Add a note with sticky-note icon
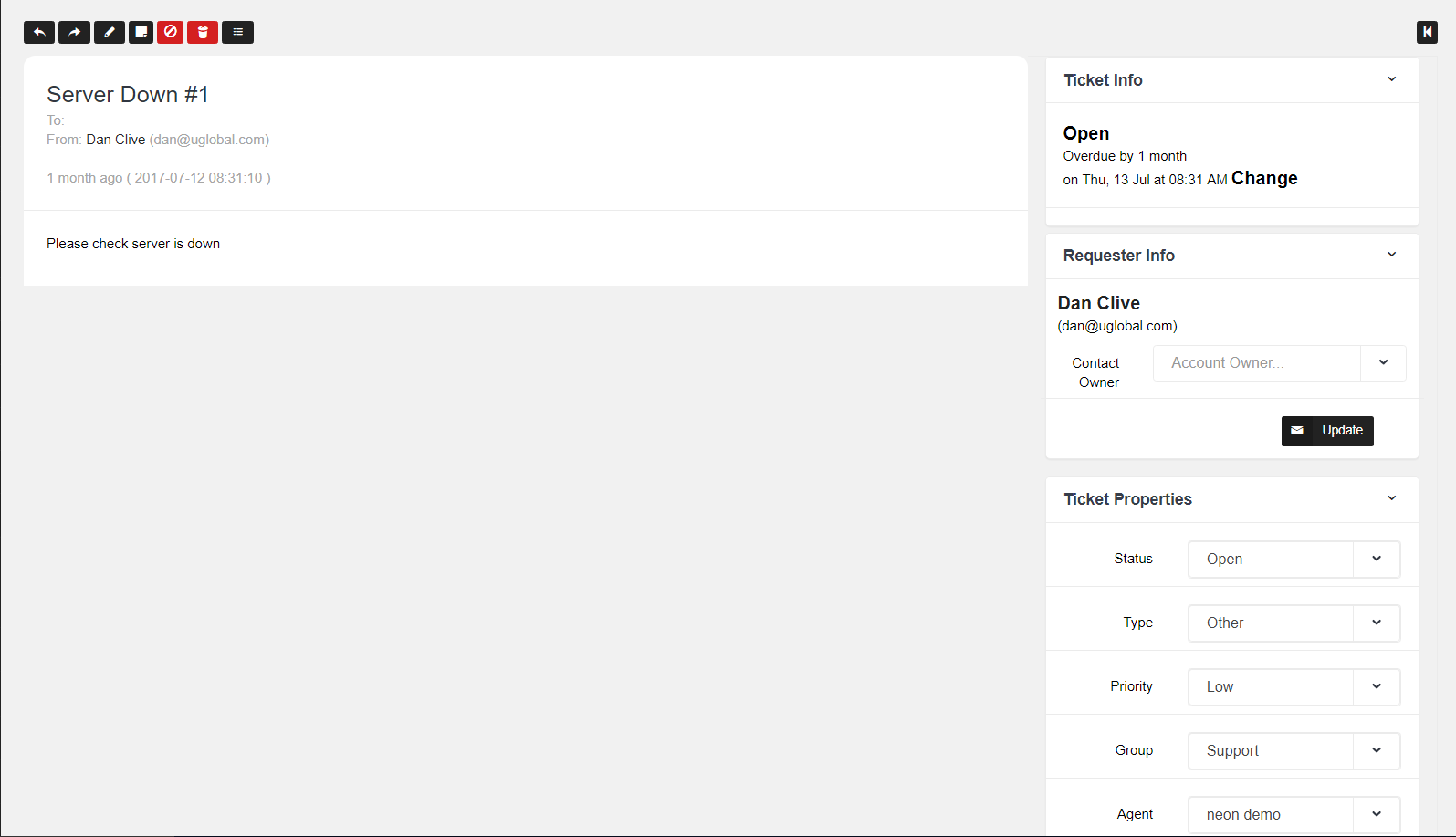The image size is (1456, 837). 141,33
